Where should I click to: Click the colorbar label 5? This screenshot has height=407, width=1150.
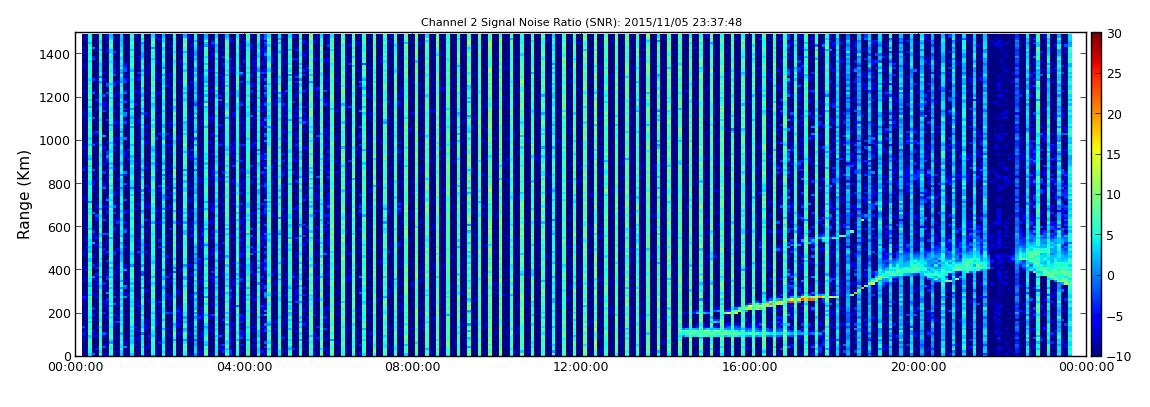coord(1111,235)
